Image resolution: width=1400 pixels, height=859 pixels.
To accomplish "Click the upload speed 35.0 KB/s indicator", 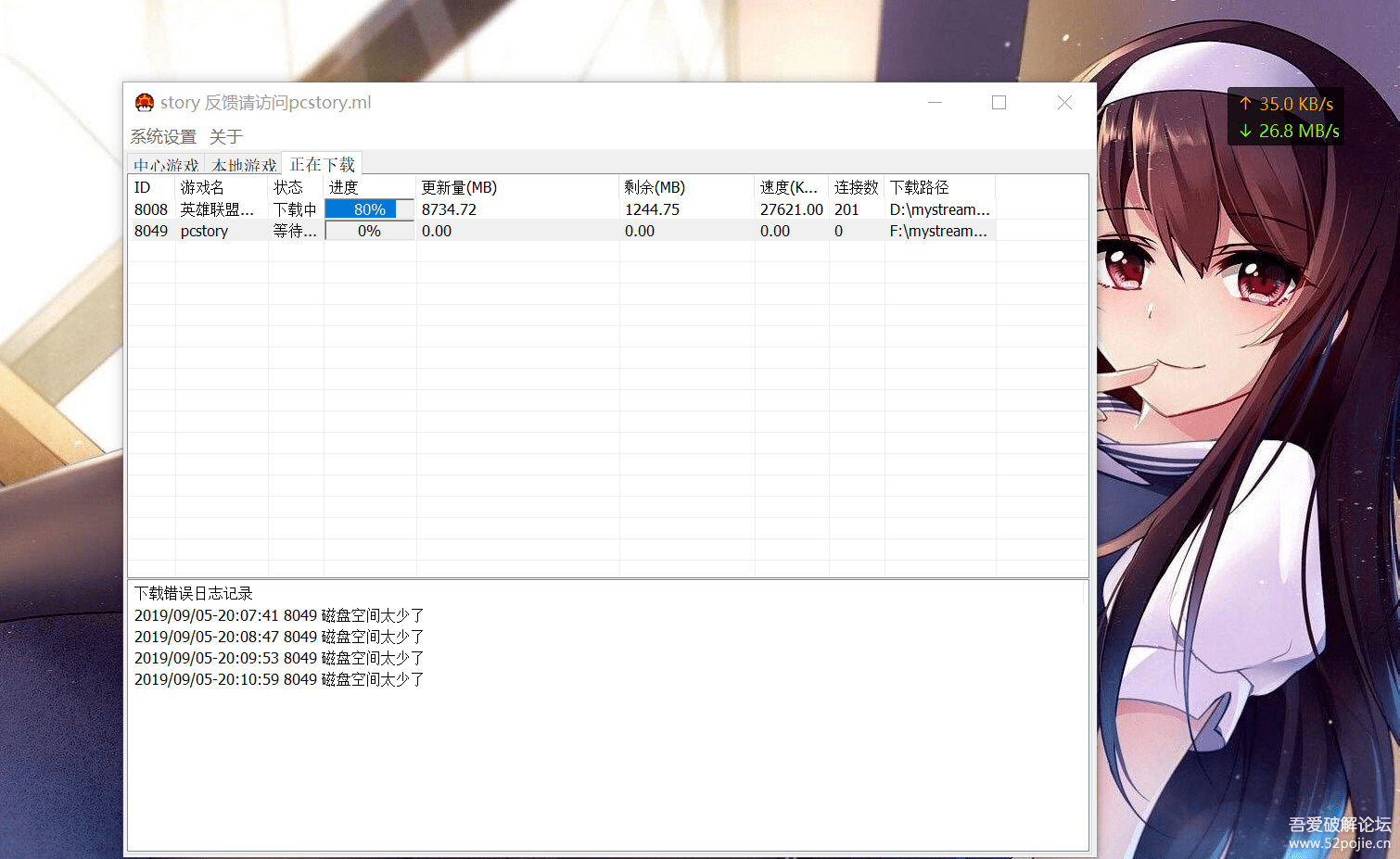I will pyautogui.click(x=1286, y=104).
